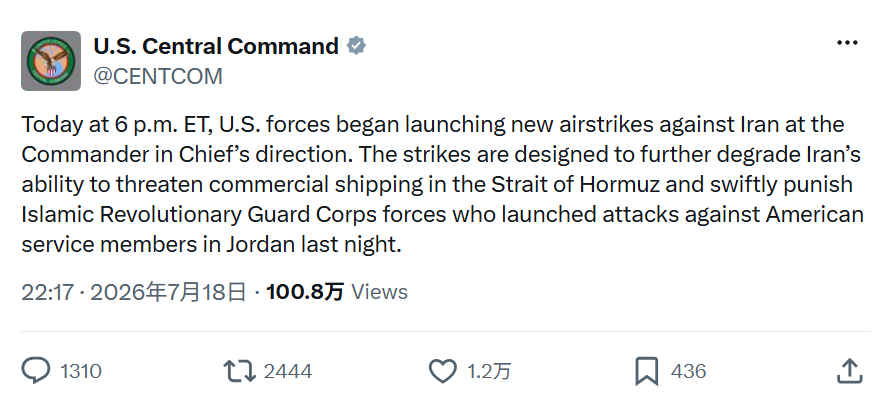The image size is (876, 393).
Task: Click the blue verified badge
Action: point(356,46)
